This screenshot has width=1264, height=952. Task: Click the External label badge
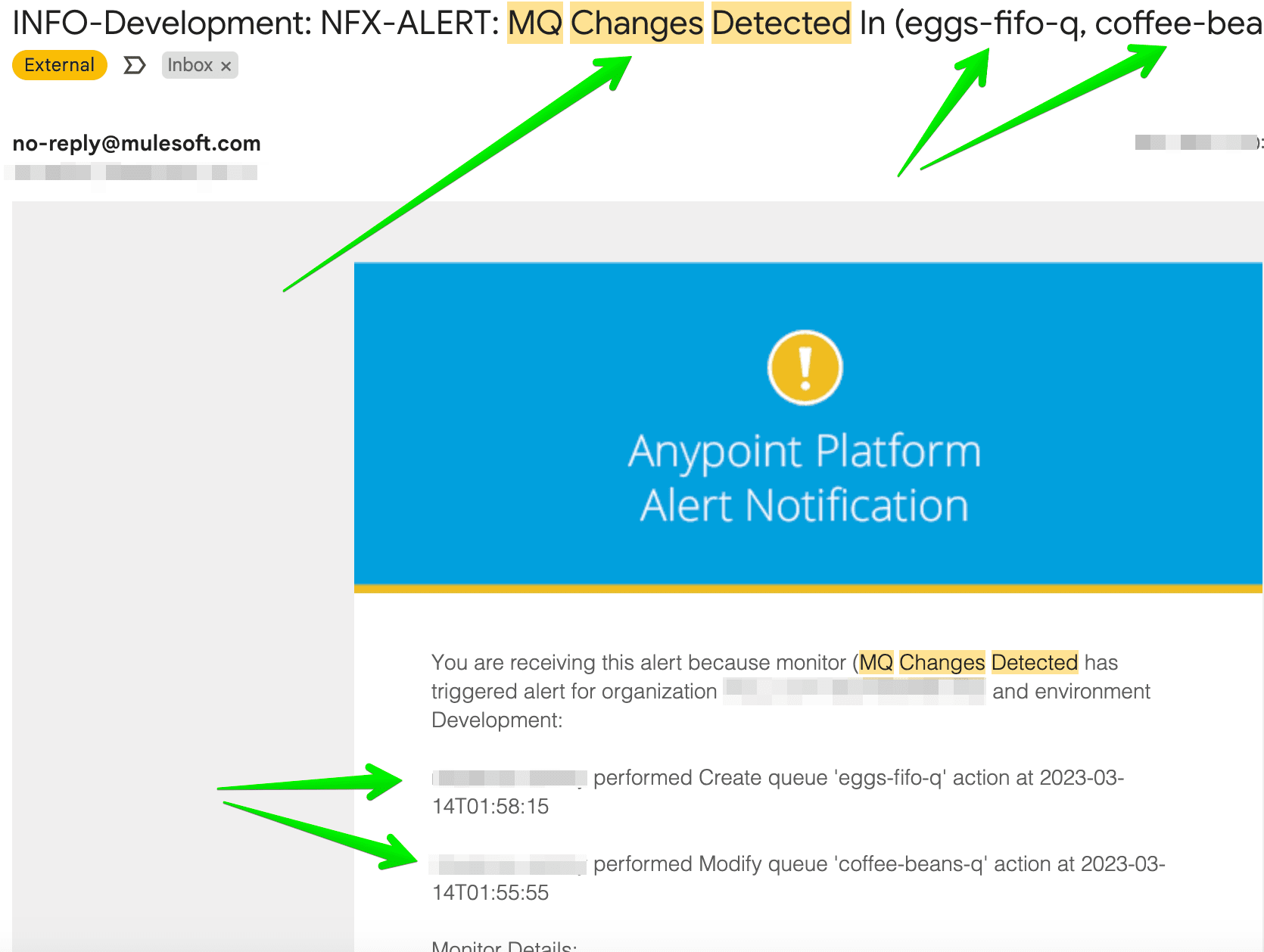point(59,65)
